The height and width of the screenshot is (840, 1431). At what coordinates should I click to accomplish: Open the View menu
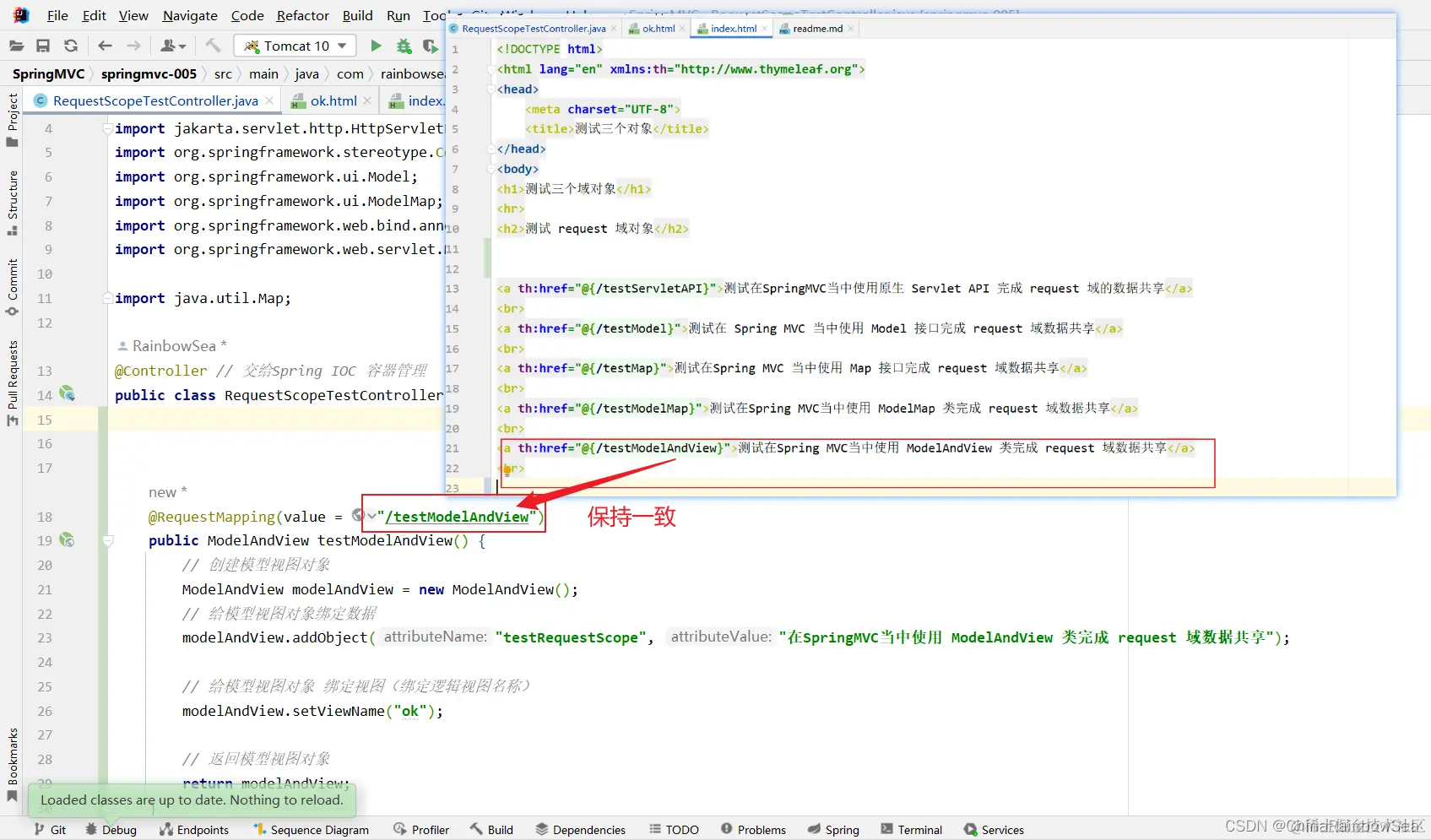pos(133,15)
